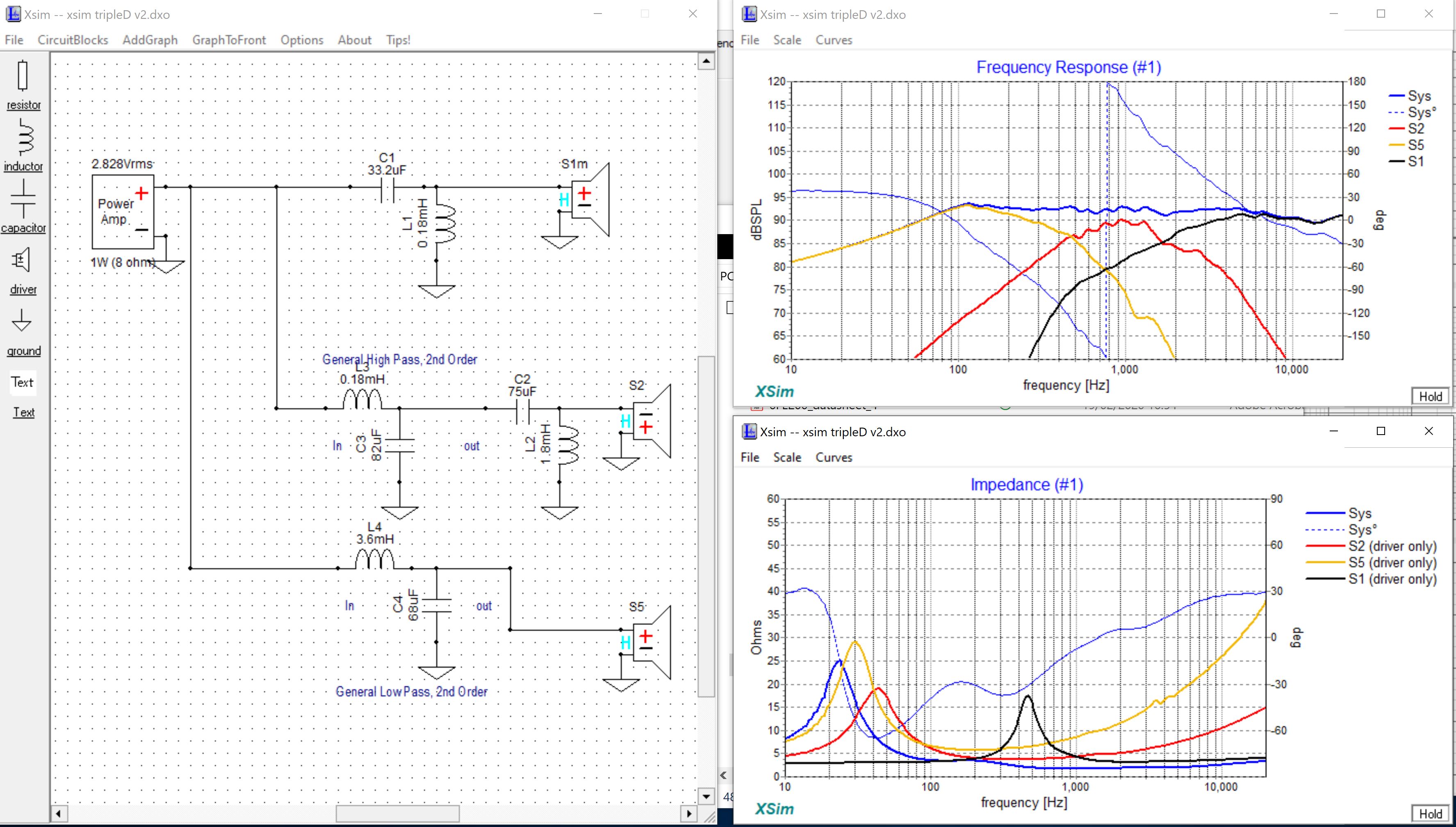
Task: Open the File menu in schematic window
Action: pyautogui.click(x=14, y=40)
